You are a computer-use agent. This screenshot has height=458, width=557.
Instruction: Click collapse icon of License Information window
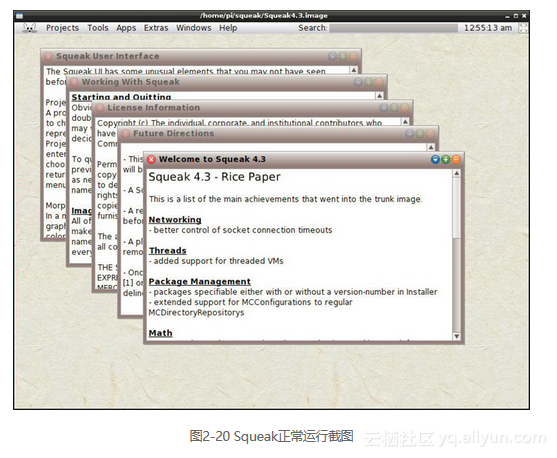point(404,108)
